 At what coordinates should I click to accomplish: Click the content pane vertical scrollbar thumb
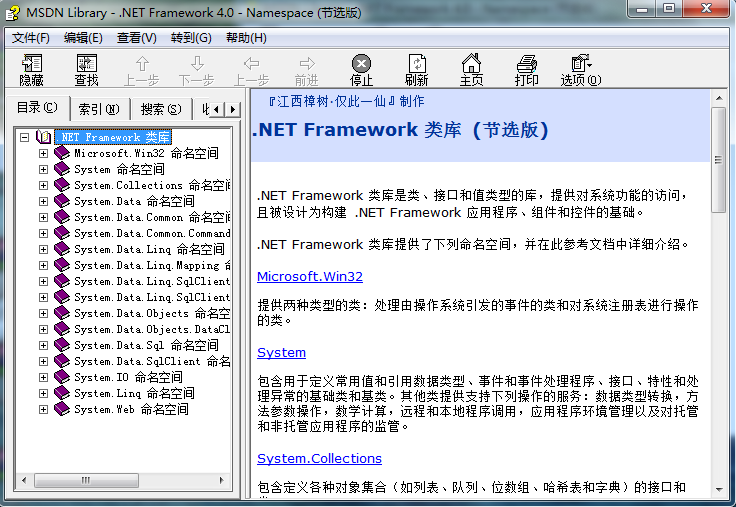[x=718, y=160]
